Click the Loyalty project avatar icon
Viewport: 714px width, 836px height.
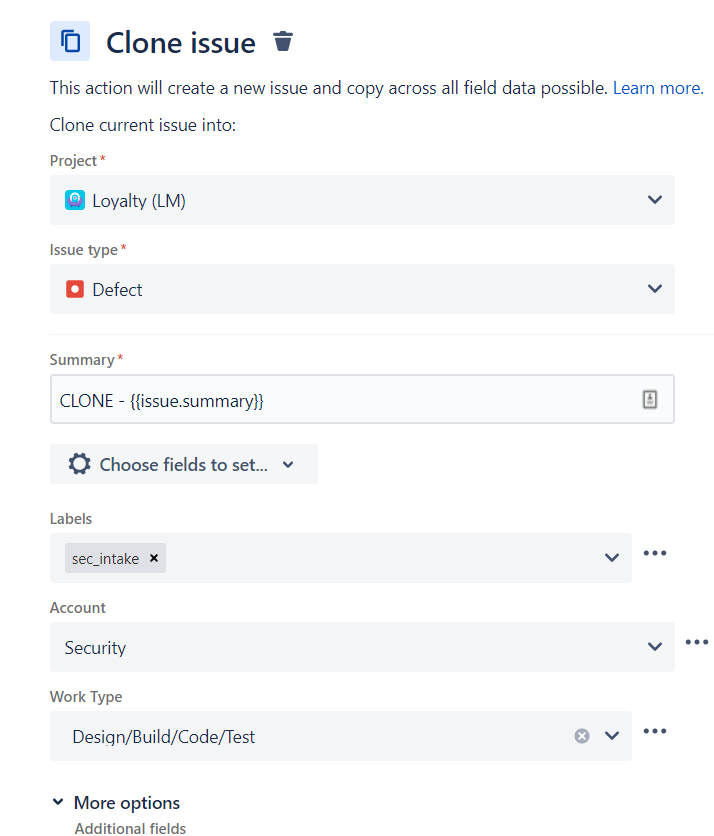point(75,199)
